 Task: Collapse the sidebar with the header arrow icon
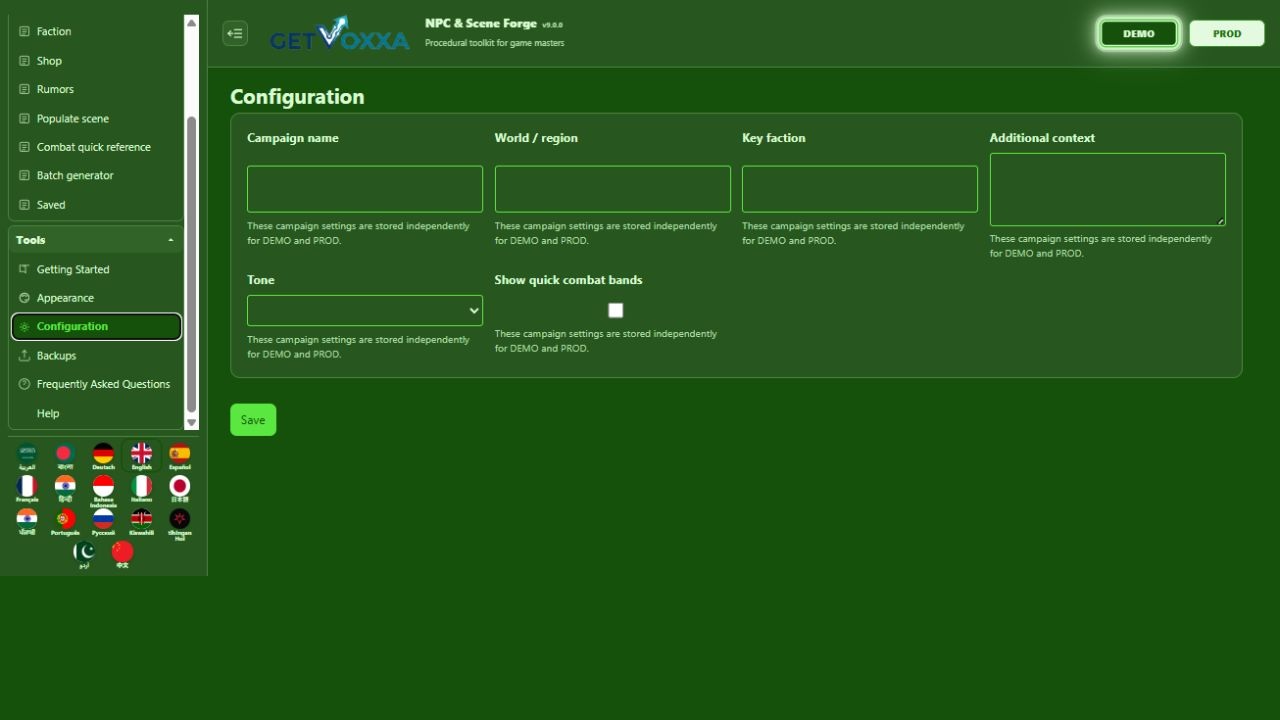click(x=235, y=33)
